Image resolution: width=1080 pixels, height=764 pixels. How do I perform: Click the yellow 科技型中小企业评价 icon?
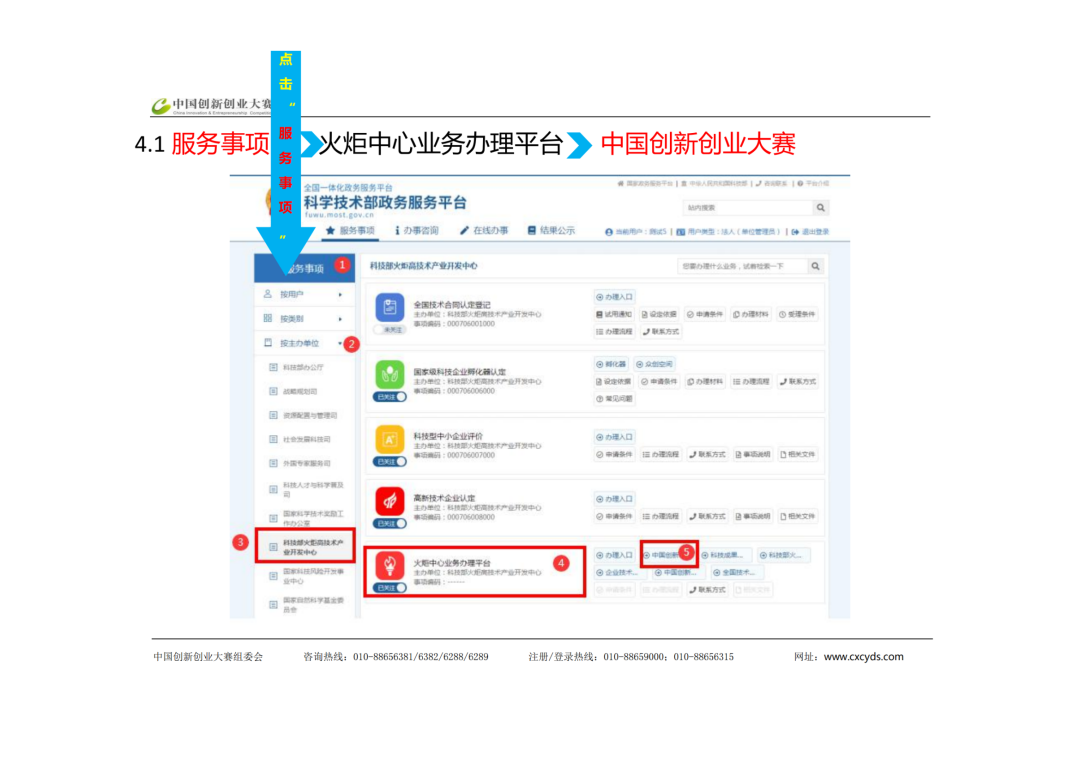(389, 440)
